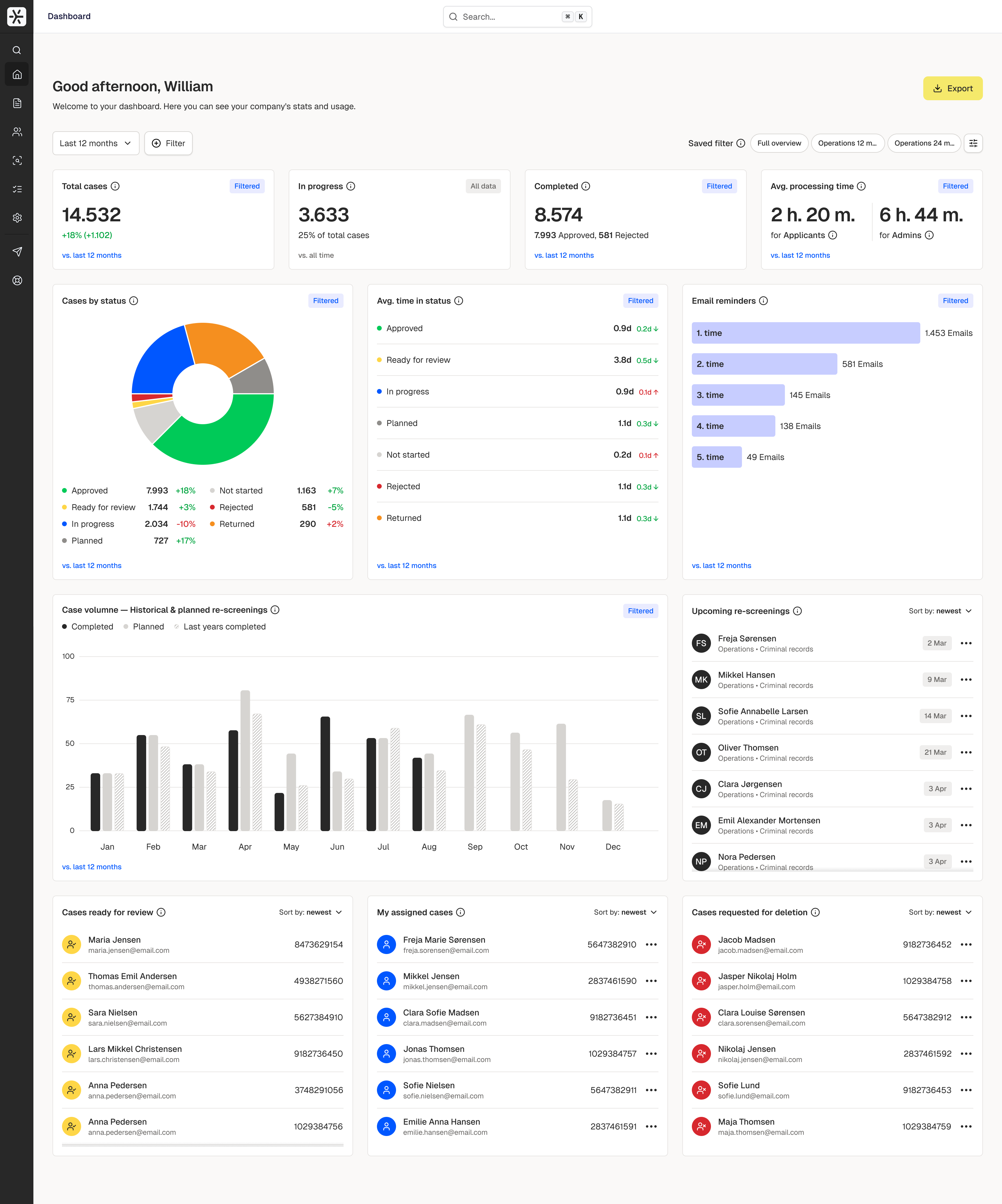Open the documents icon in sidebar

click(17, 103)
